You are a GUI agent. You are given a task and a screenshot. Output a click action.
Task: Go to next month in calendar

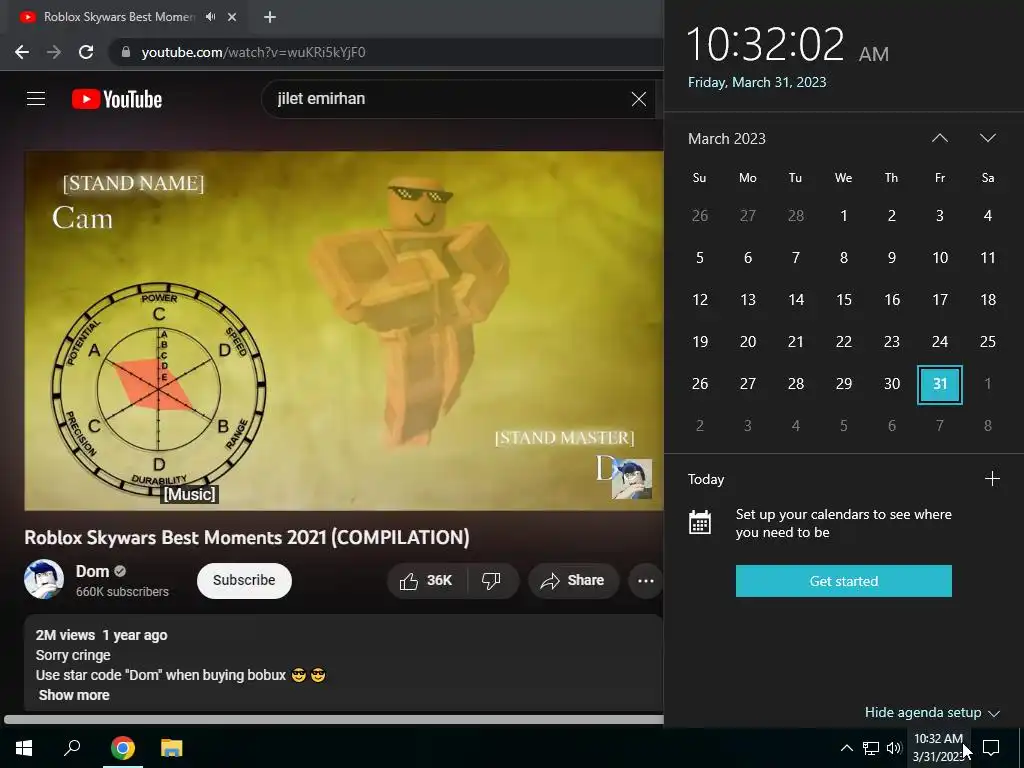(x=988, y=138)
